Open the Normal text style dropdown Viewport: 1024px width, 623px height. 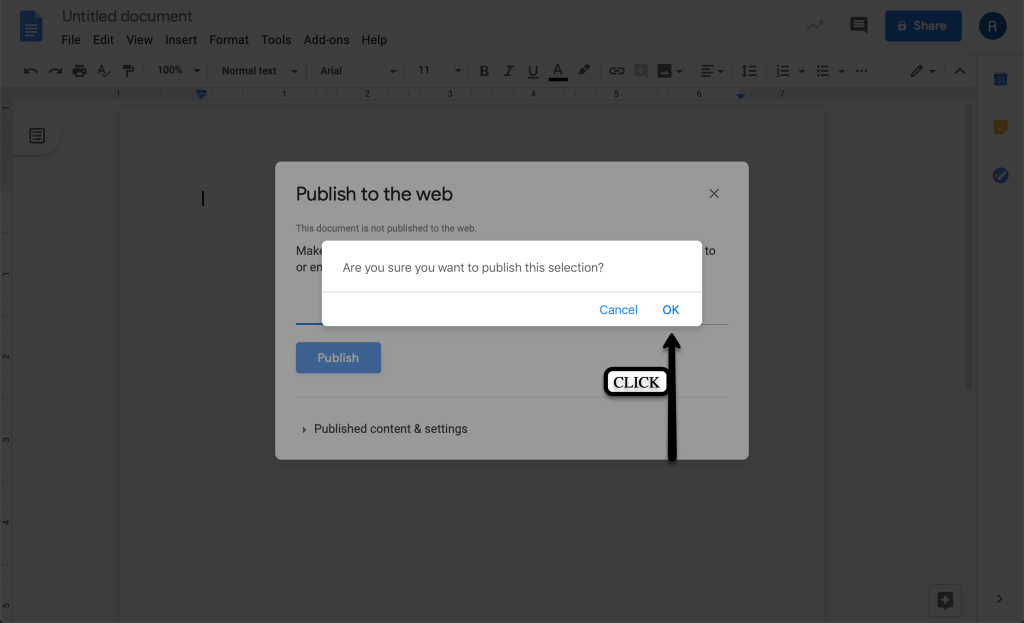(259, 71)
